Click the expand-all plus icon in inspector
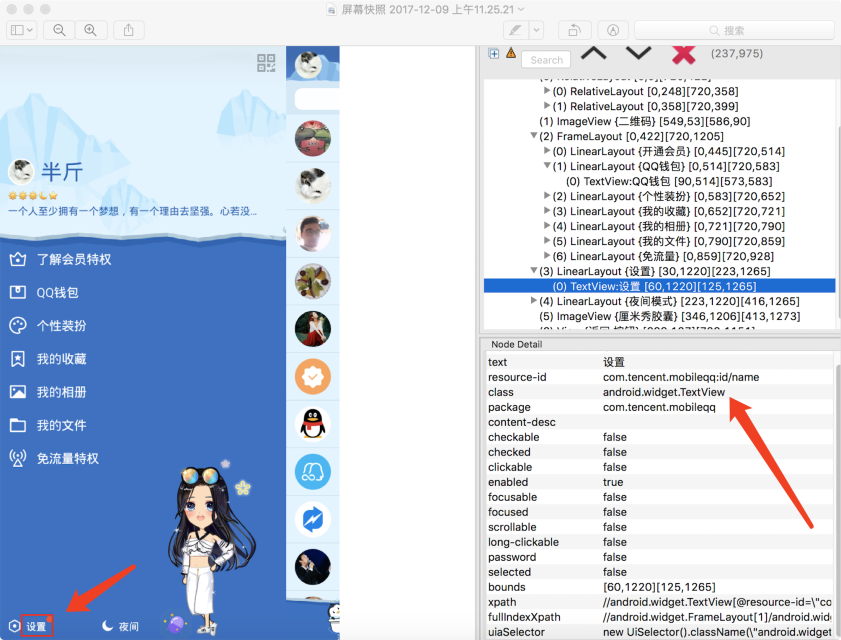The height and width of the screenshot is (640, 841). tap(493, 54)
